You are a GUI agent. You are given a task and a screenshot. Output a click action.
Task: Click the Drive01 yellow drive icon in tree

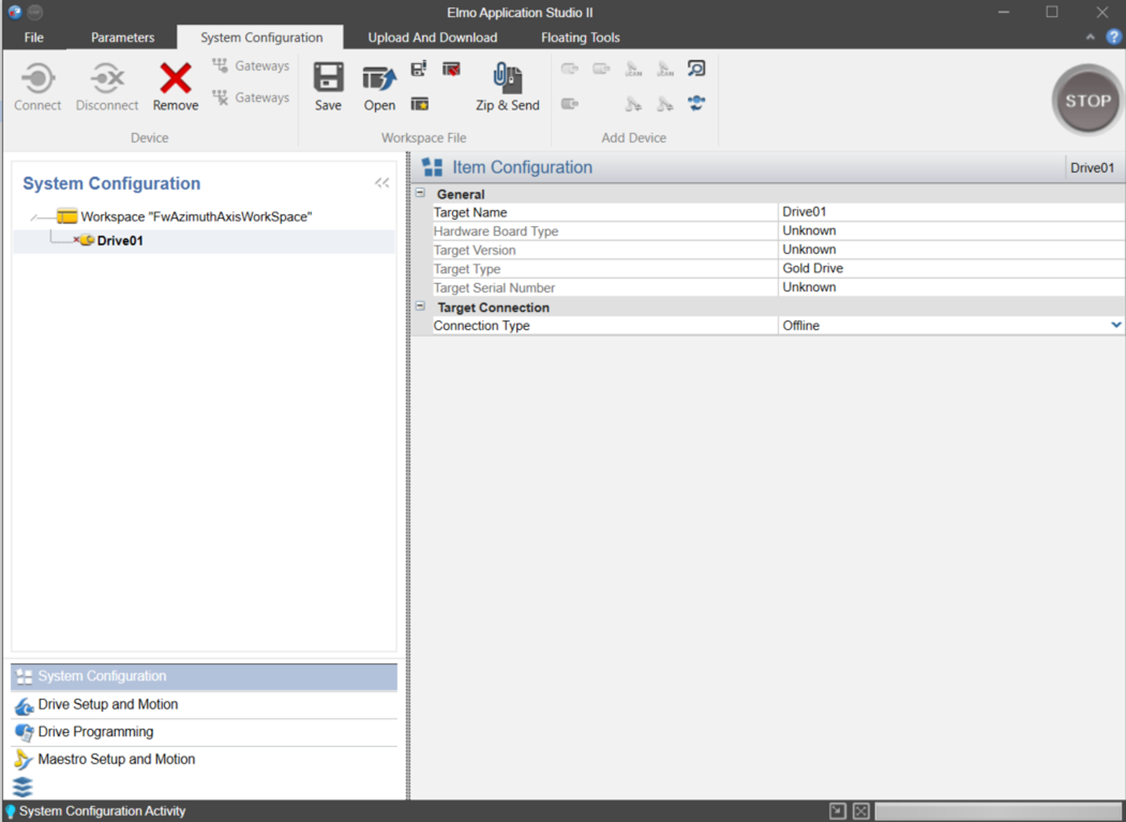tap(87, 240)
